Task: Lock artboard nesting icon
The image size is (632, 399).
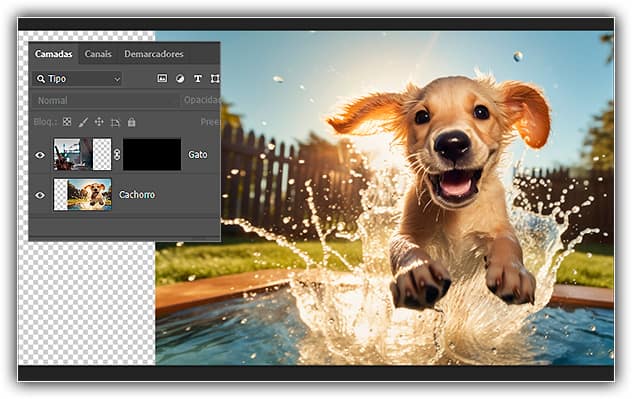Action: [x=115, y=122]
